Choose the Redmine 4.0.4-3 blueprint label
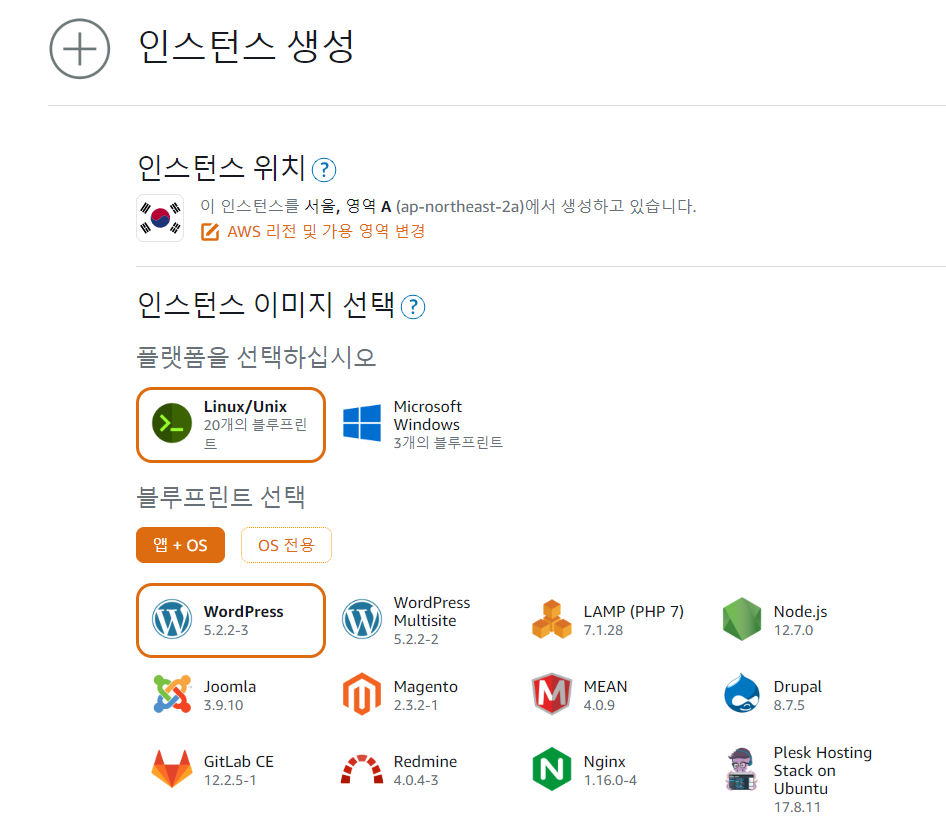 (x=425, y=770)
